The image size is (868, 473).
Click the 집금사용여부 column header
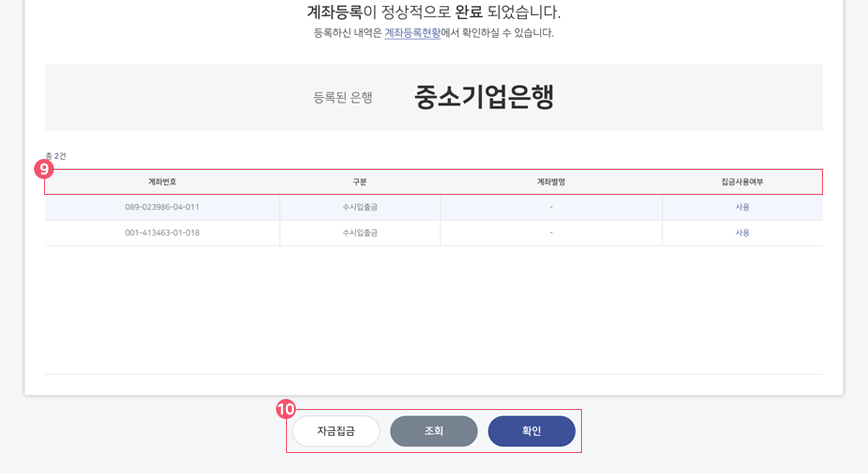coord(742,182)
